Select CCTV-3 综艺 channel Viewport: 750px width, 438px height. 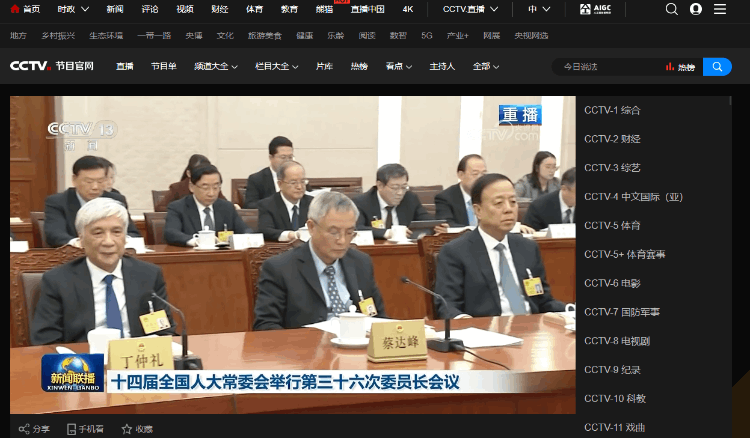[612, 168]
